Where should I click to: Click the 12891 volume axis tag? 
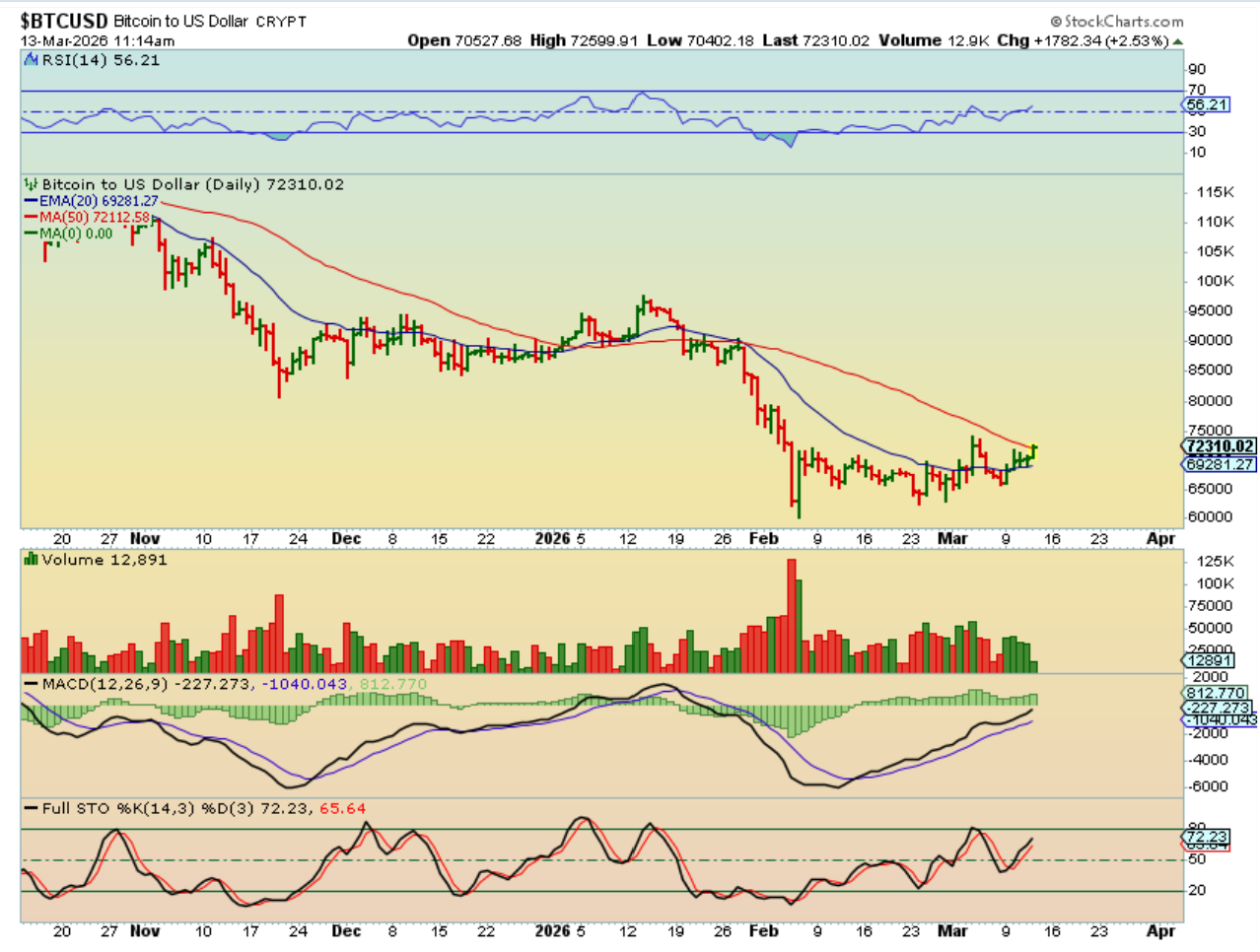click(x=1209, y=661)
